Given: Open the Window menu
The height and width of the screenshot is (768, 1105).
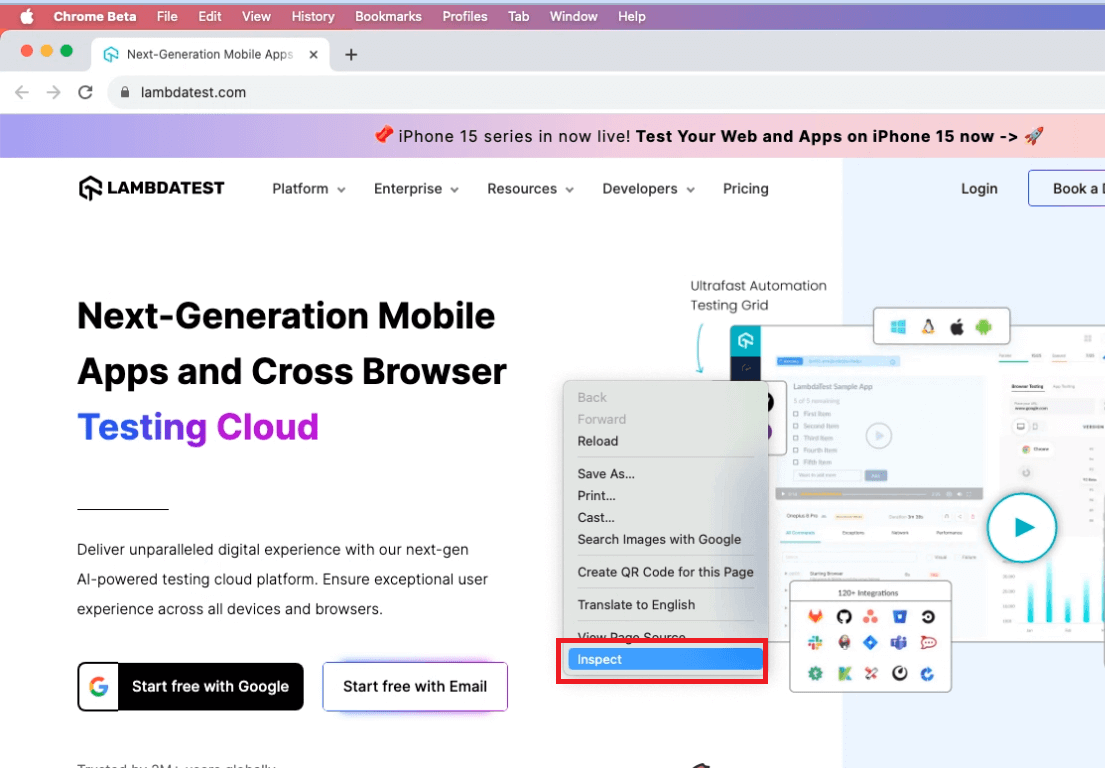Looking at the screenshot, I should pos(573,16).
